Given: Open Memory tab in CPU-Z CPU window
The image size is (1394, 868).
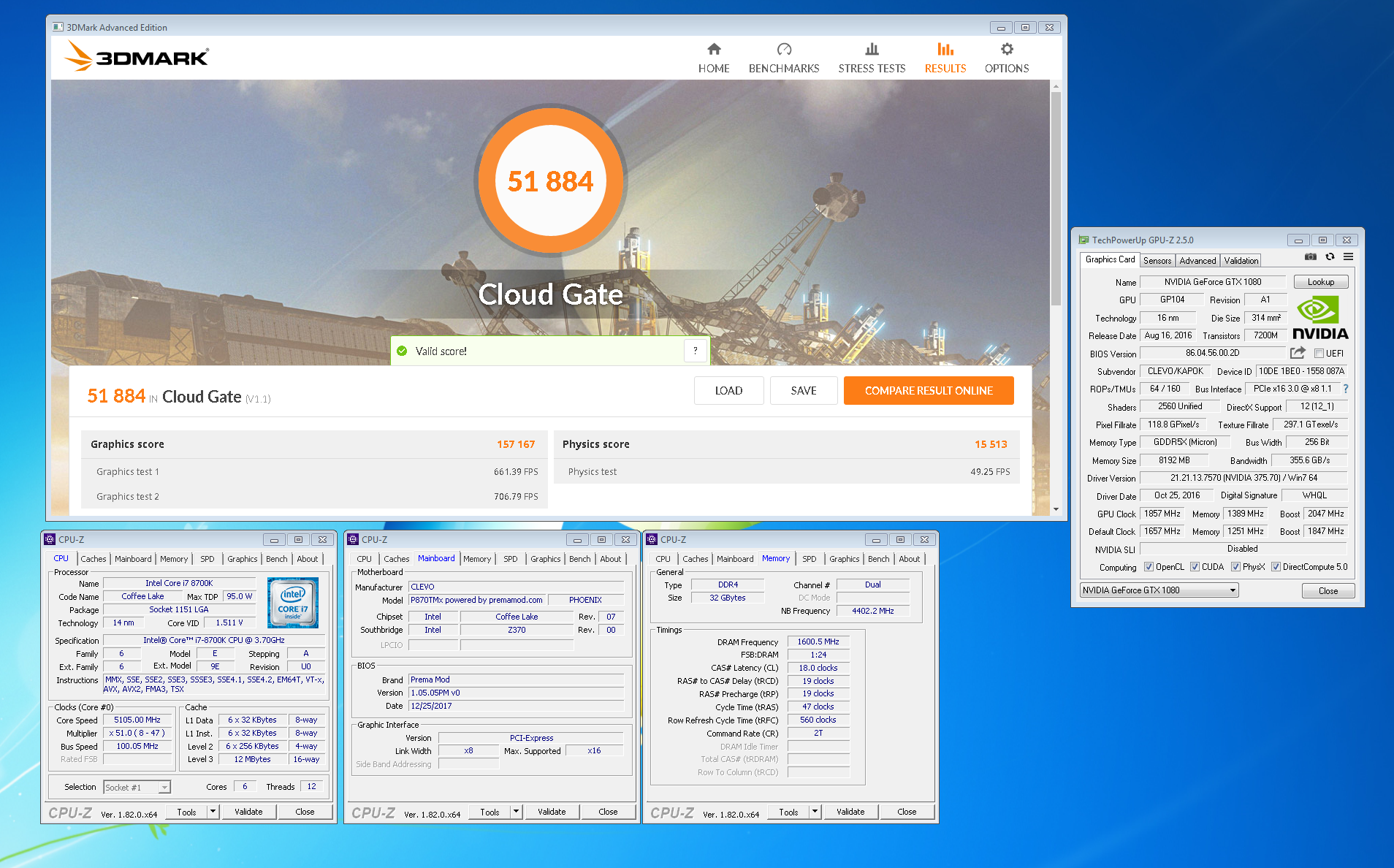Looking at the screenshot, I should pyautogui.click(x=174, y=559).
